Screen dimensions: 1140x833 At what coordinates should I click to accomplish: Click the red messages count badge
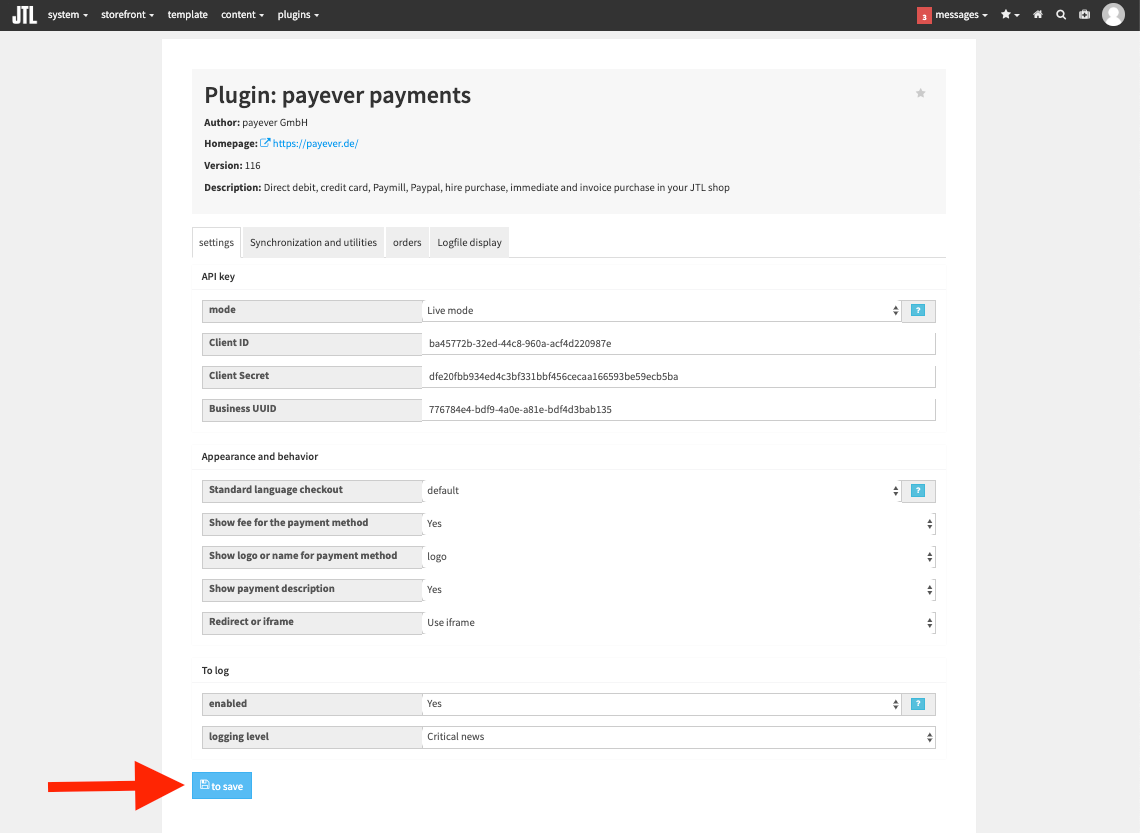pos(924,15)
